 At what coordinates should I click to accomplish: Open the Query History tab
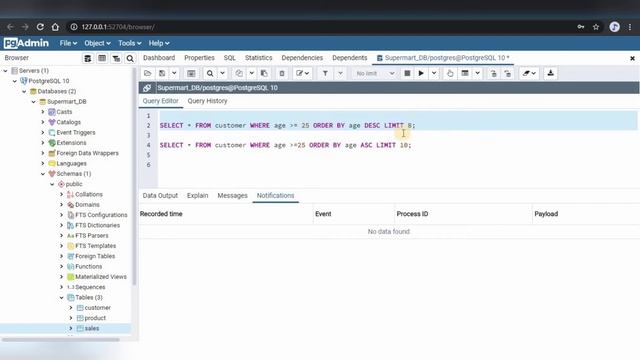coord(207,101)
